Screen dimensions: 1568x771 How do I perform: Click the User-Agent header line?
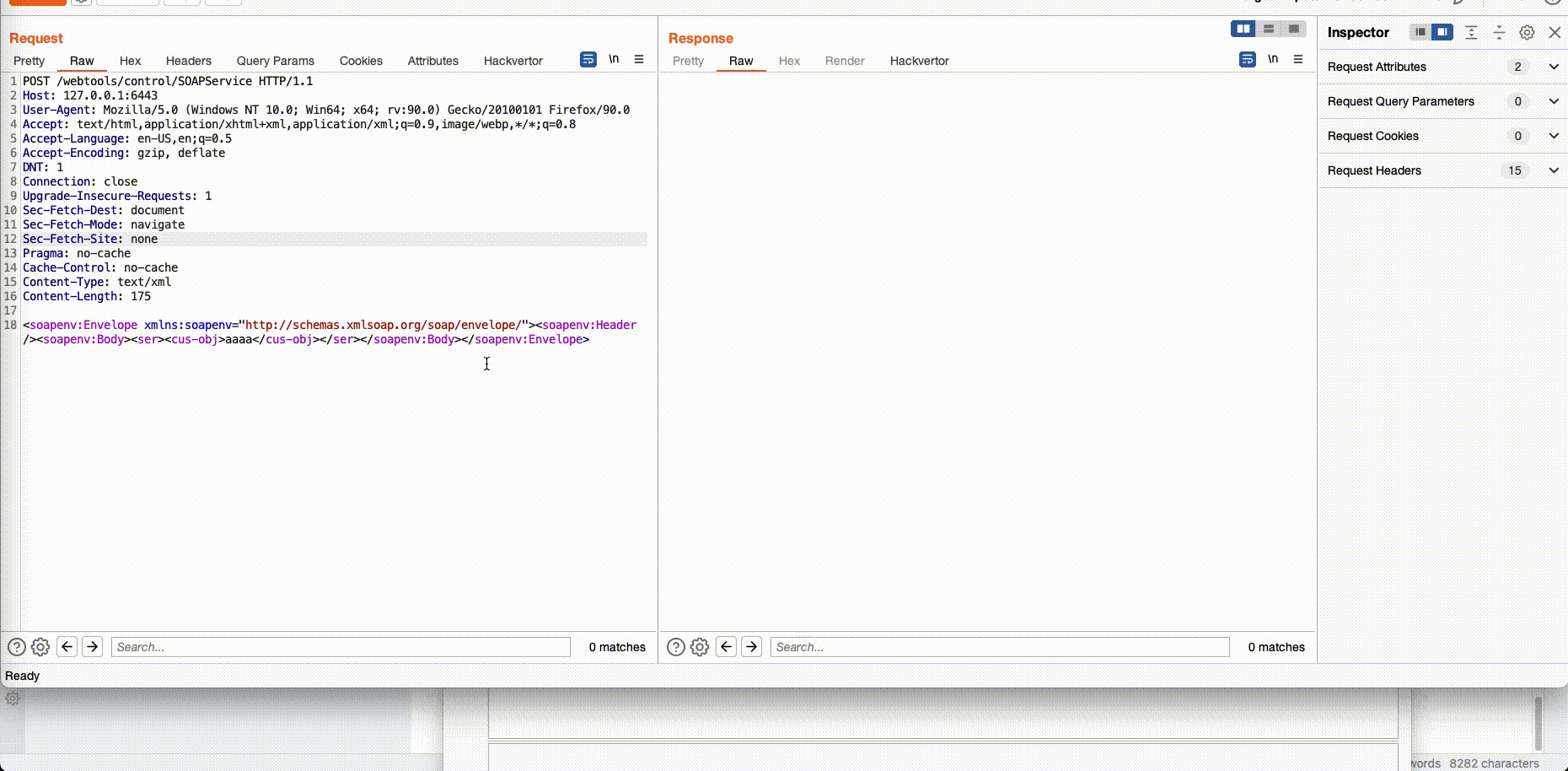click(x=326, y=110)
